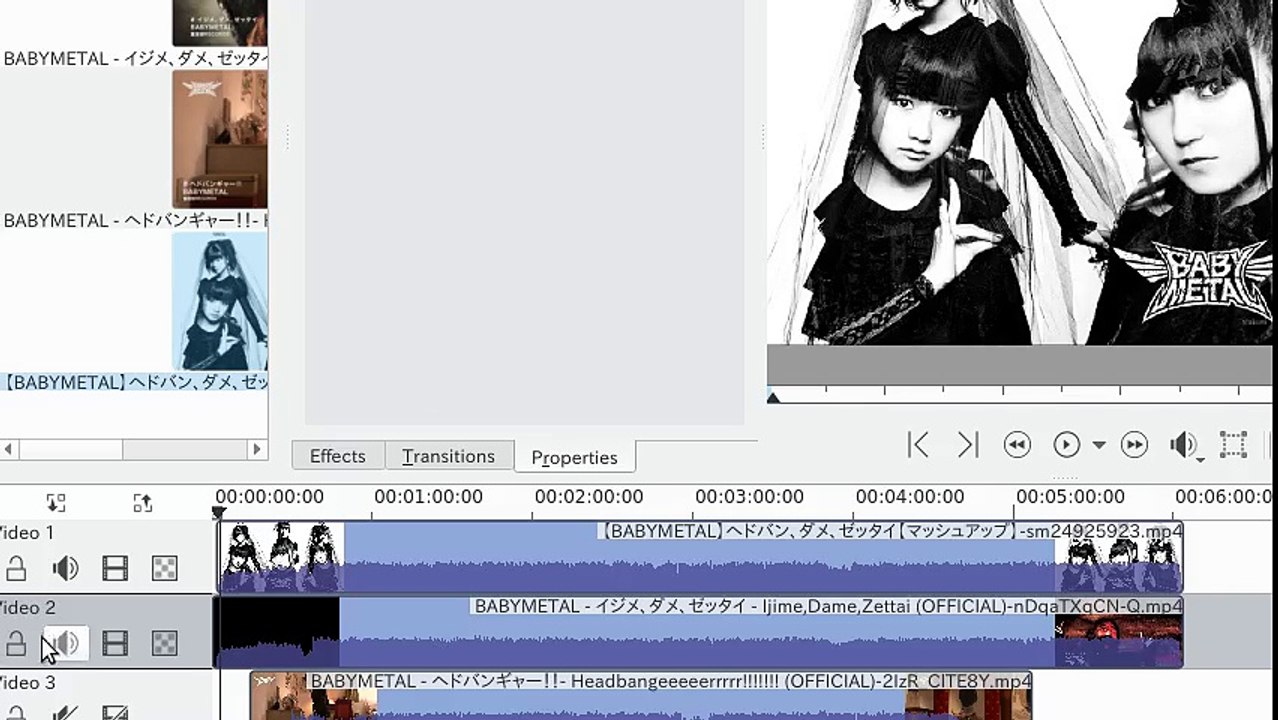Hide video on Video 2 track
1278x720 pixels.
click(115, 644)
